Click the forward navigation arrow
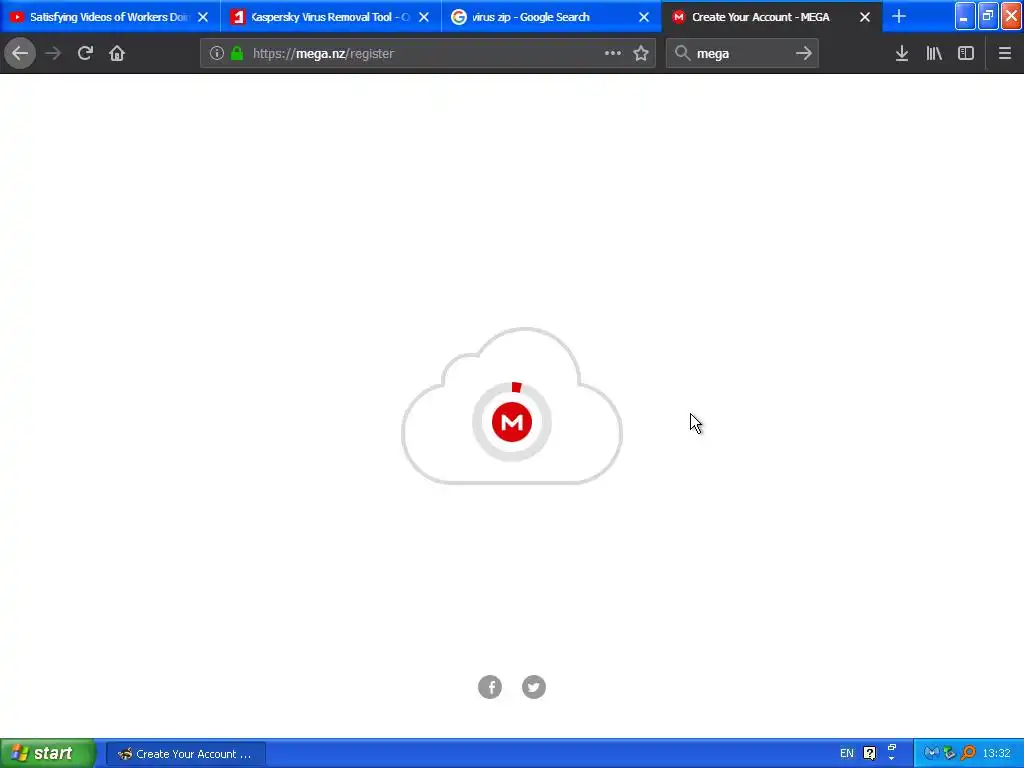This screenshot has height=768, width=1024. (53, 54)
